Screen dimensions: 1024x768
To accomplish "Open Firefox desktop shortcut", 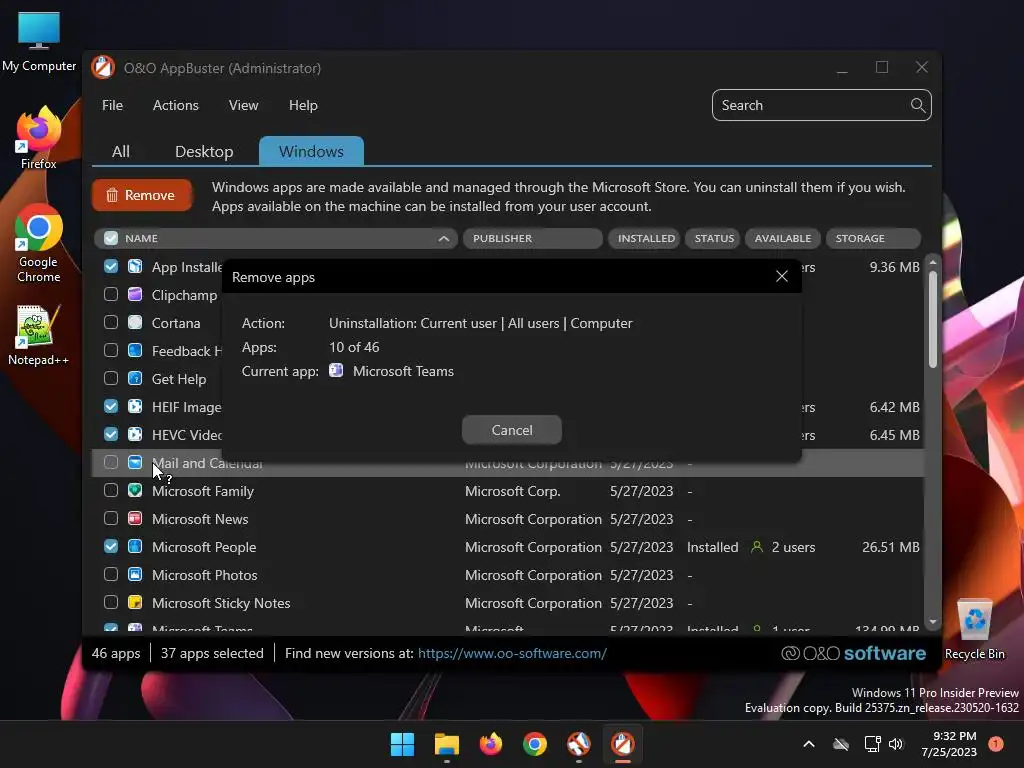I will click(39, 138).
